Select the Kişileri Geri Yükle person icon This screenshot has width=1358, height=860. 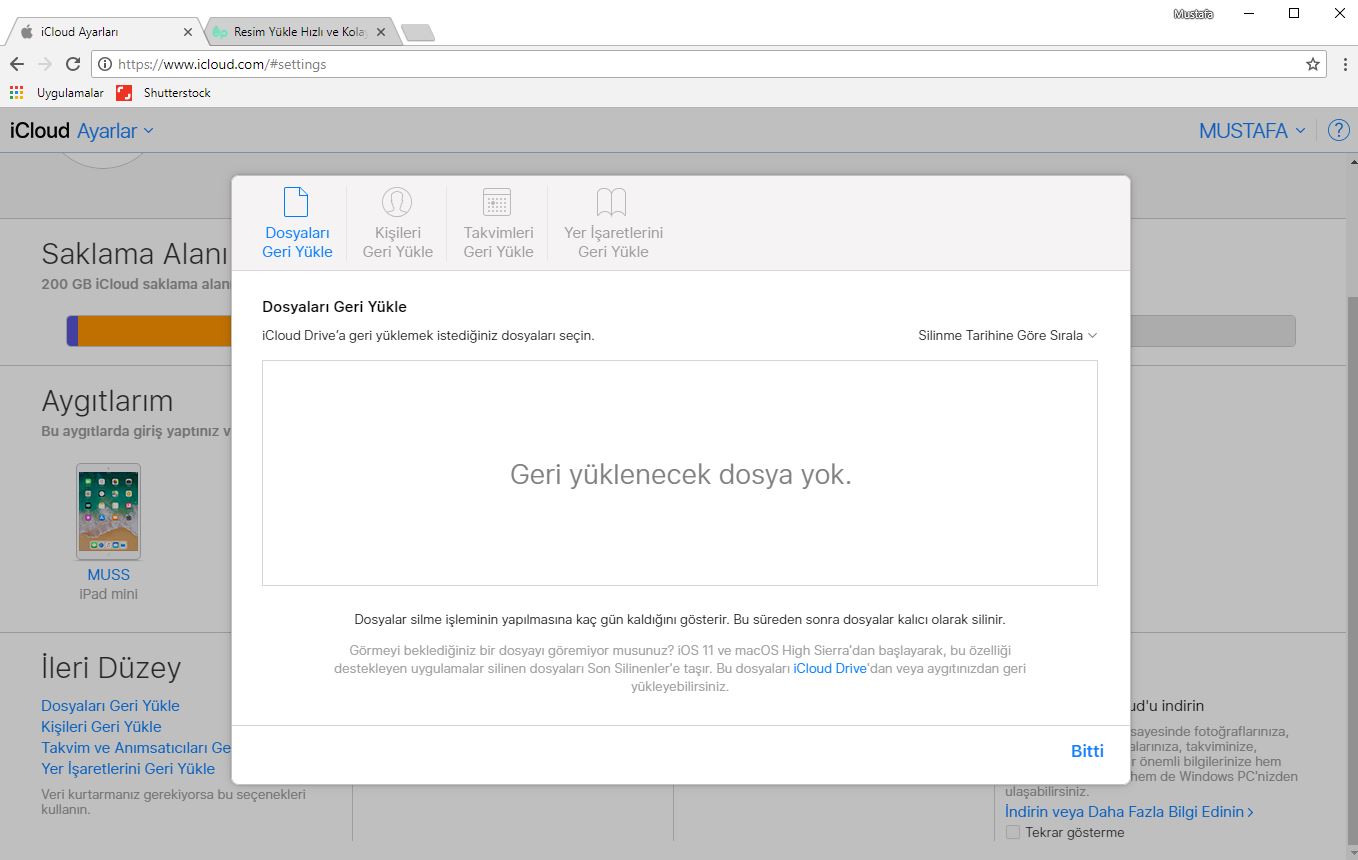[x=397, y=203]
